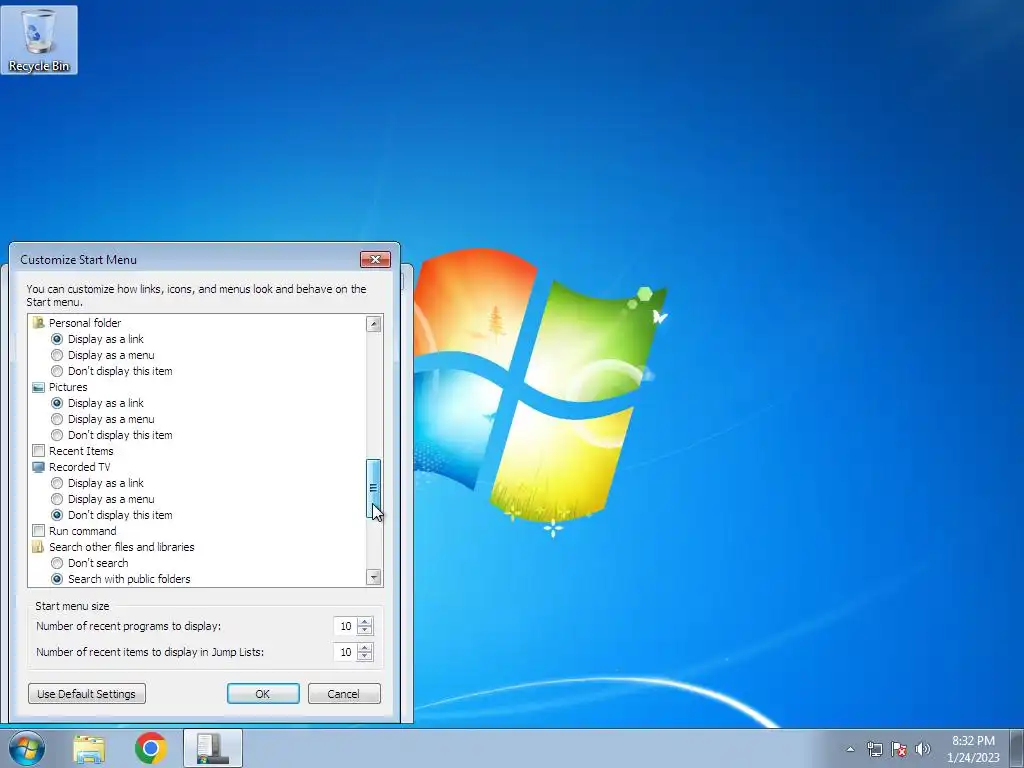Click the Personal folder label
The height and width of the screenshot is (768, 1024).
tap(85, 323)
